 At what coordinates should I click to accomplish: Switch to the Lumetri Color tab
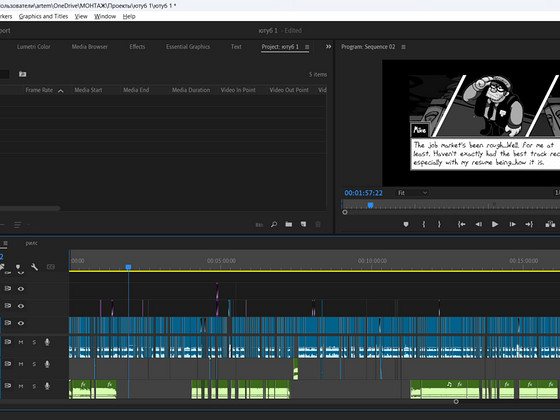point(34,47)
